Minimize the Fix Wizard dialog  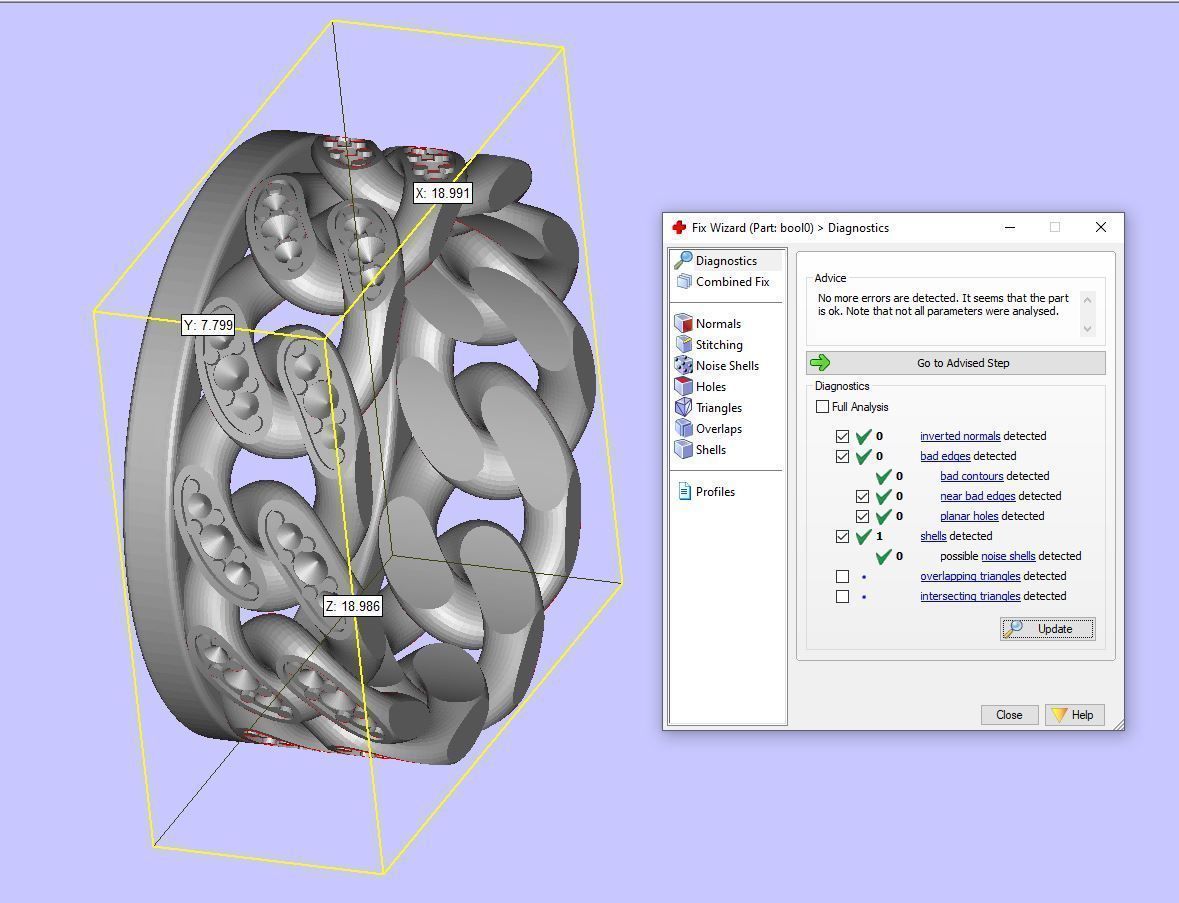click(x=1010, y=227)
